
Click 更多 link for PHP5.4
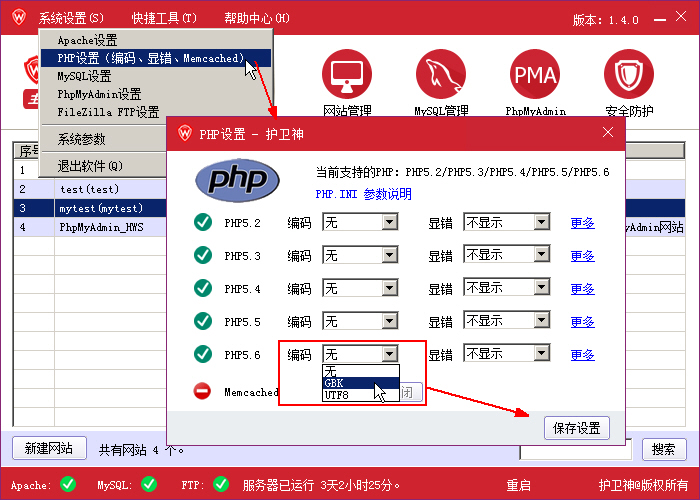(x=583, y=289)
